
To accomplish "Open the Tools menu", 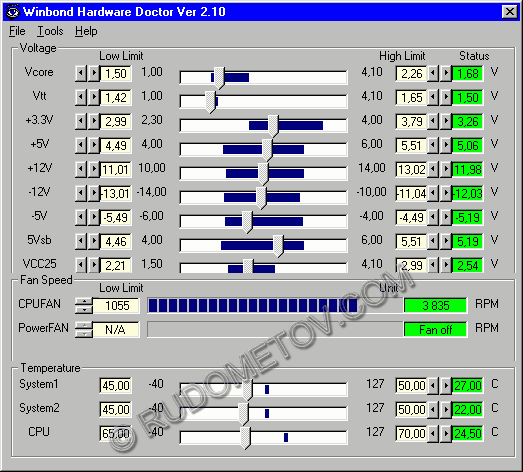I will pyautogui.click(x=50, y=31).
